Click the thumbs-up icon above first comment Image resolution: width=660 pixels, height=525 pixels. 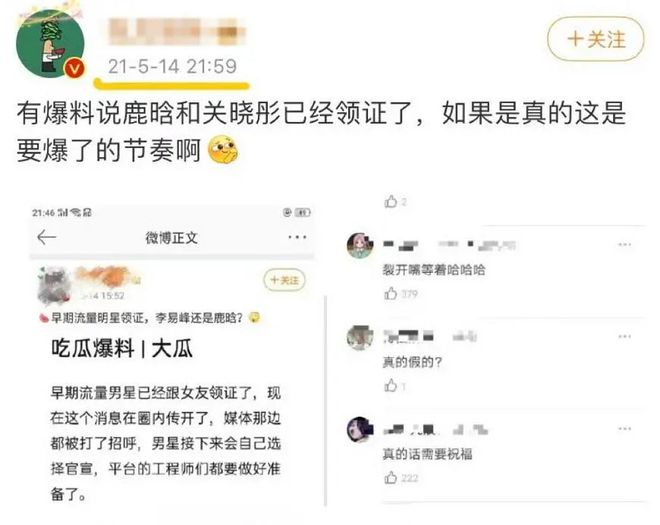click(x=391, y=202)
